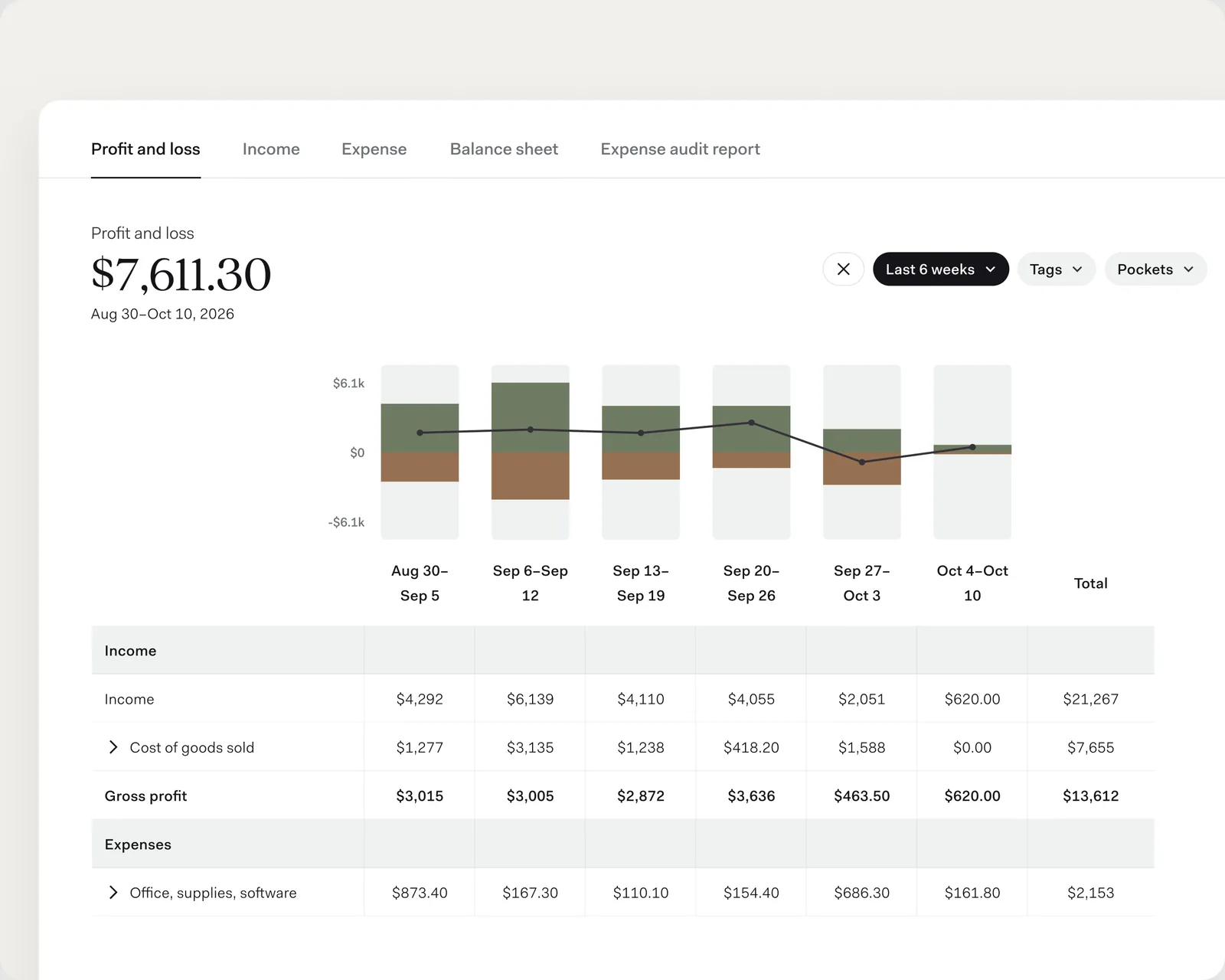Click the Sep 20–Sep 26 chart bar
Screen dimensions: 1225x980
tap(751, 452)
